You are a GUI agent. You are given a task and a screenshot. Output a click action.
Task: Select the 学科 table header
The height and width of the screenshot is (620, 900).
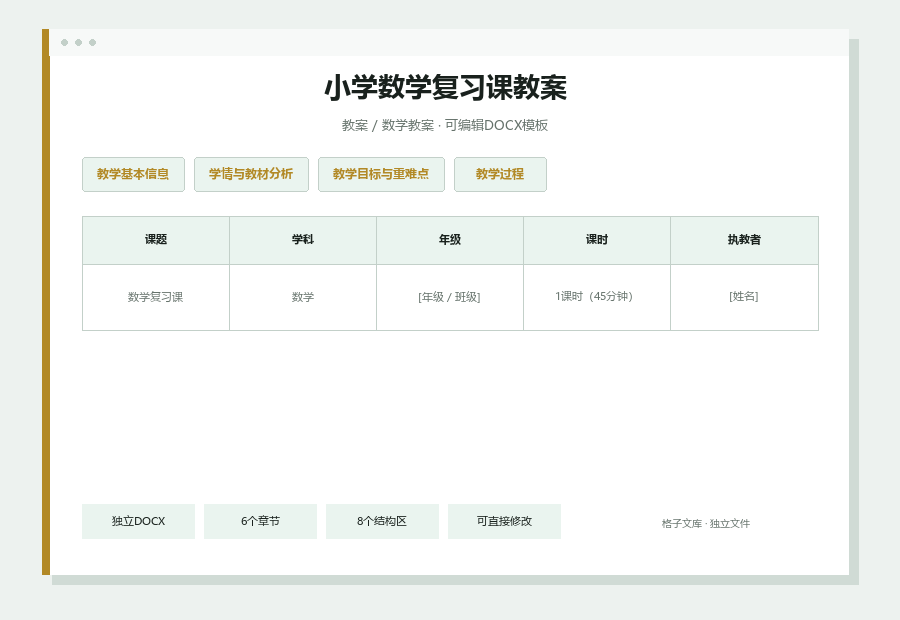tap(303, 240)
